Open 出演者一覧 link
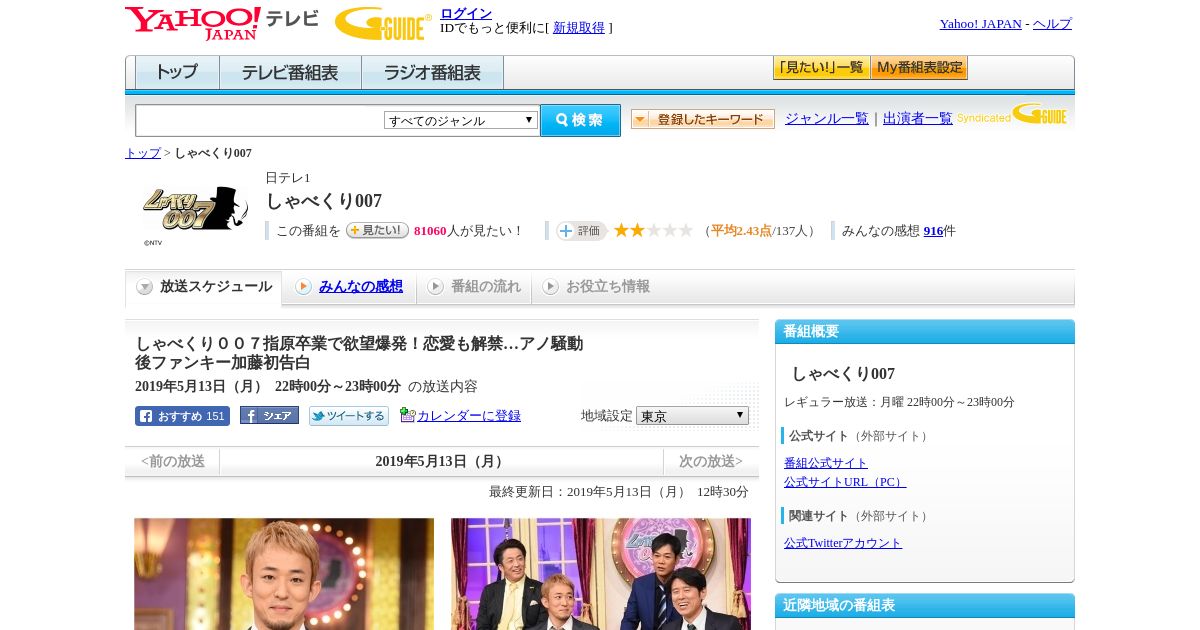 [x=918, y=118]
